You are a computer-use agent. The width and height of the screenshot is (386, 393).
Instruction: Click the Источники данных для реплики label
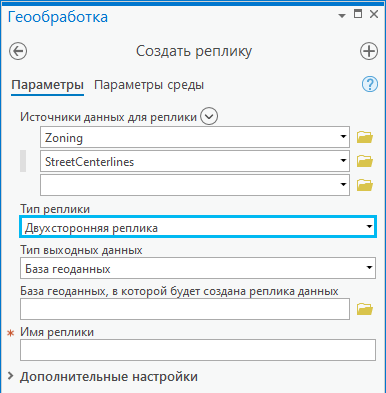pyautogui.click(x=108, y=117)
